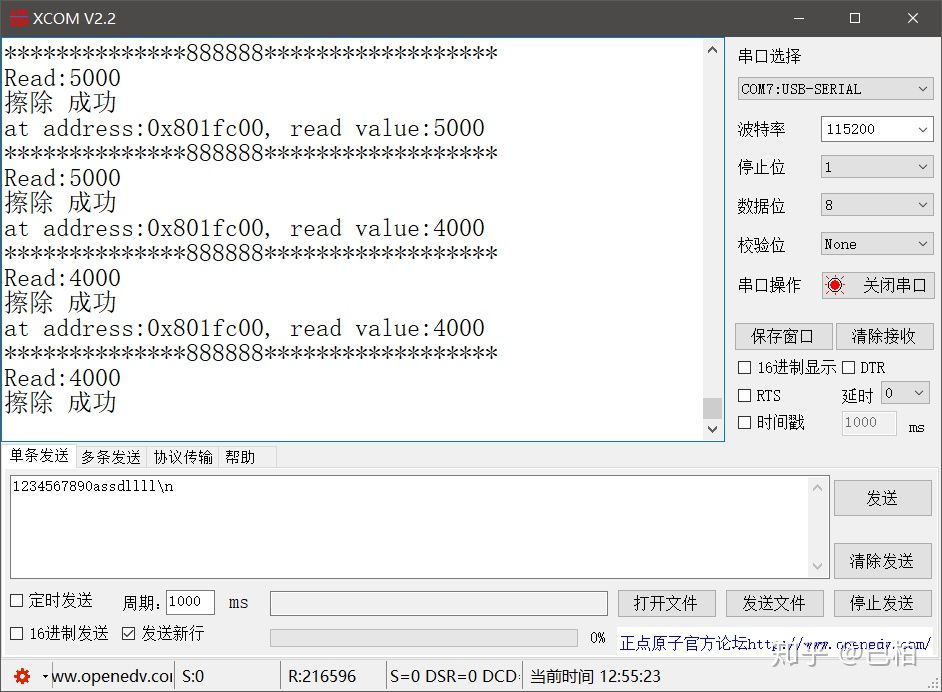Viewport: 942px width, 692px height.
Task: Open the settings gear icon in status bar
Action: click(x=22, y=676)
